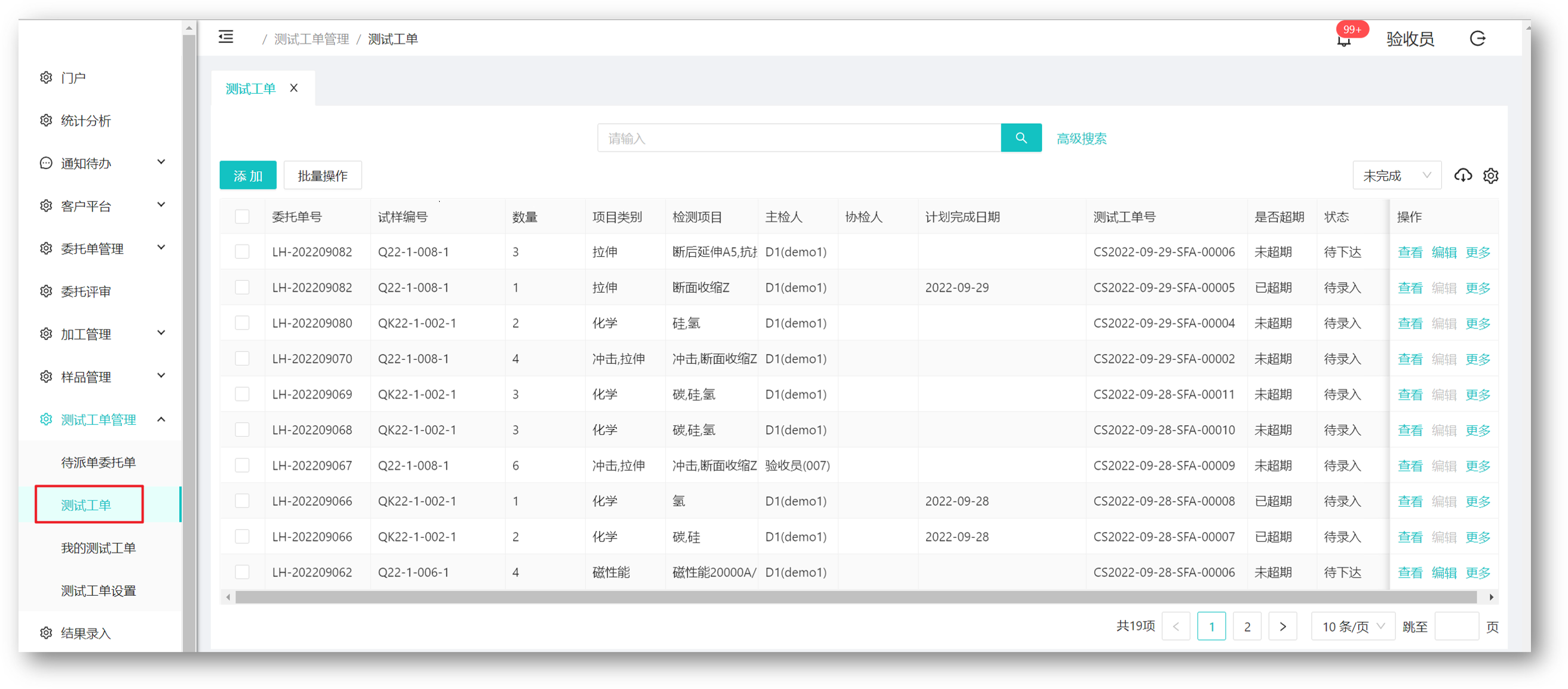The width and height of the screenshot is (1568, 689).
Task: Open the notification bell with 99+ badge
Action: (1344, 39)
